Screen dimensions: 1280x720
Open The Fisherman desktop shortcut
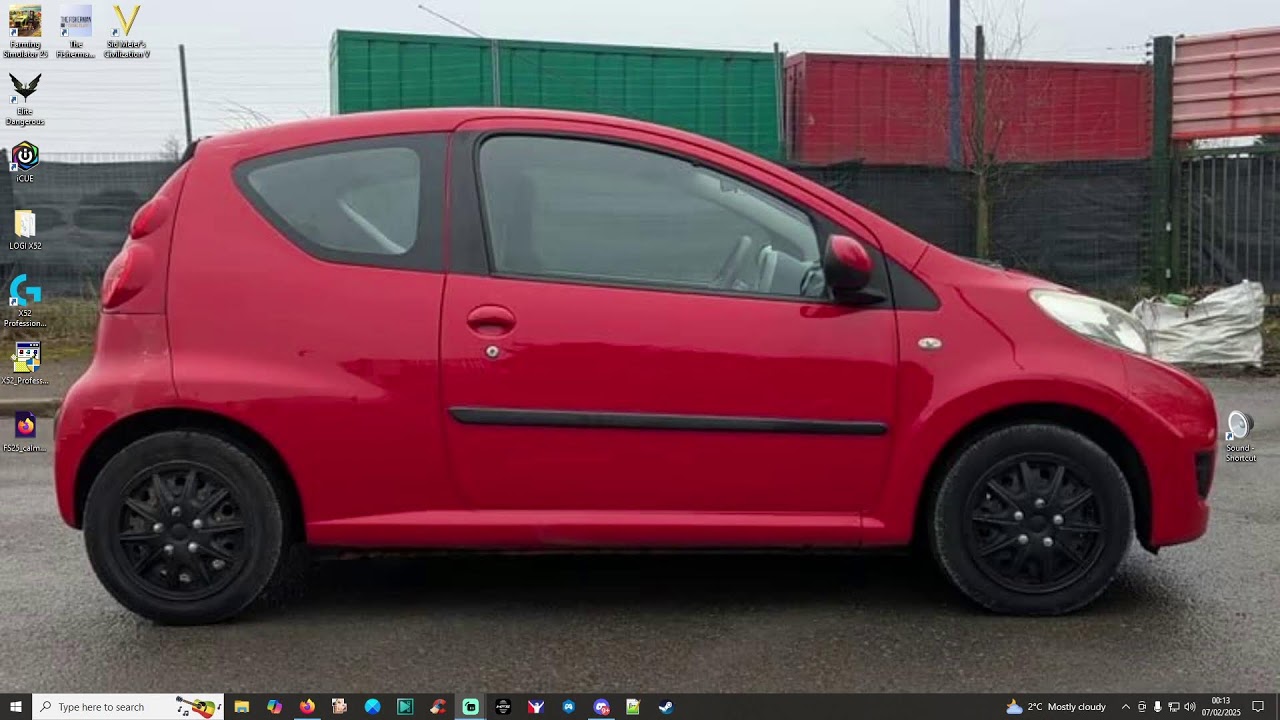[x=76, y=32]
